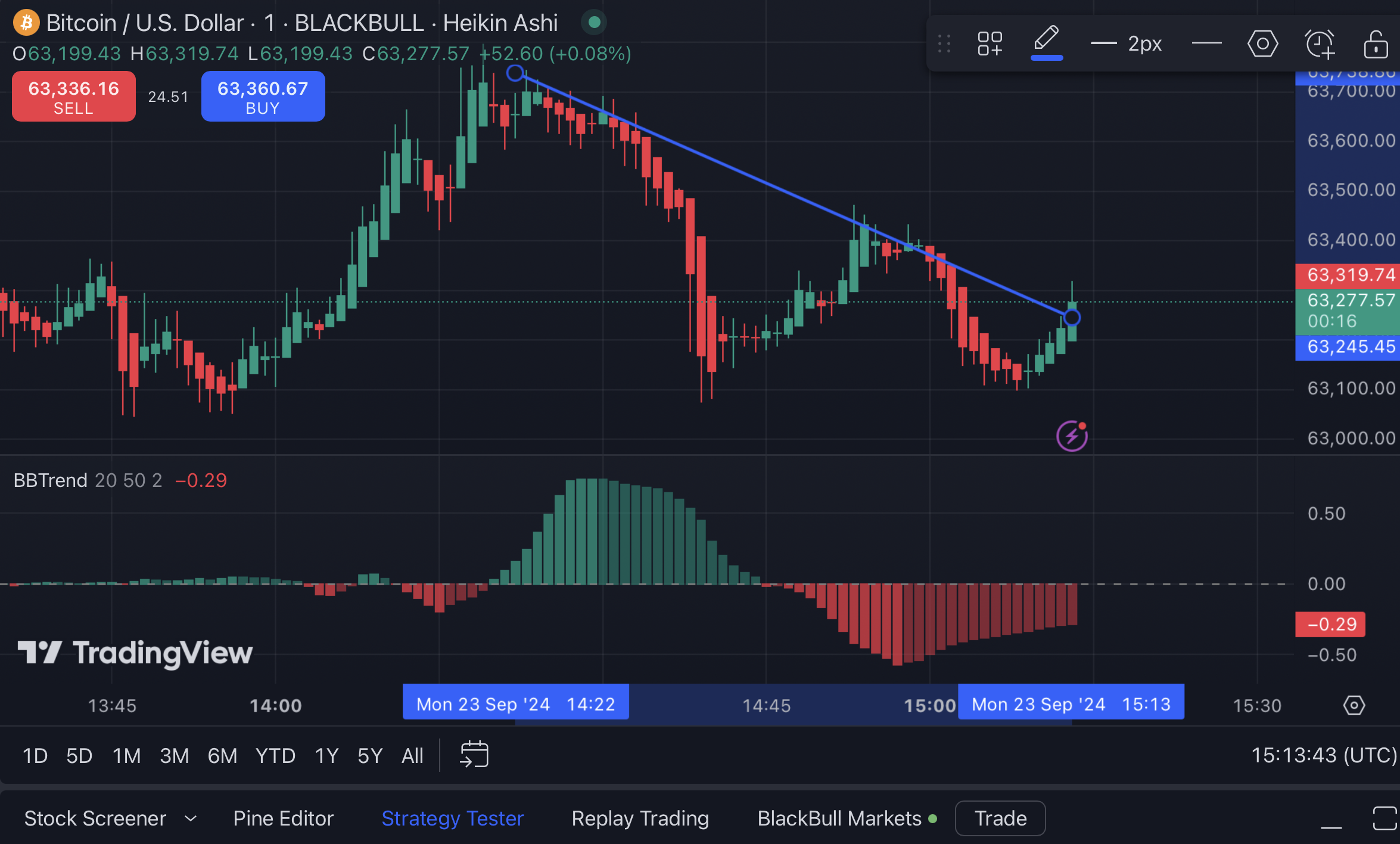This screenshot has width=1400, height=844.
Task: Click the red SELL 63,336.16 button
Action: coord(74,97)
